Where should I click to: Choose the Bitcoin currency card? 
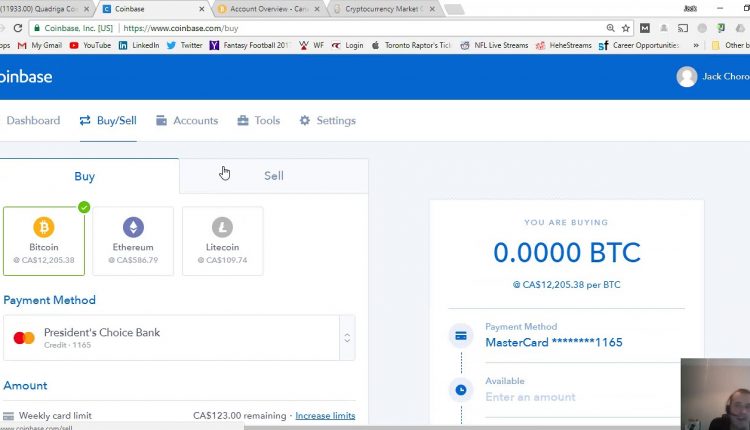pyautogui.click(x=44, y=241)
